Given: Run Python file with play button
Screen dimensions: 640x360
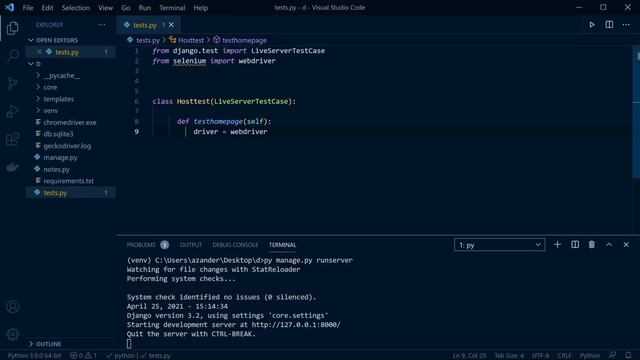Looking at the screenshot, I should pos(592,24).
